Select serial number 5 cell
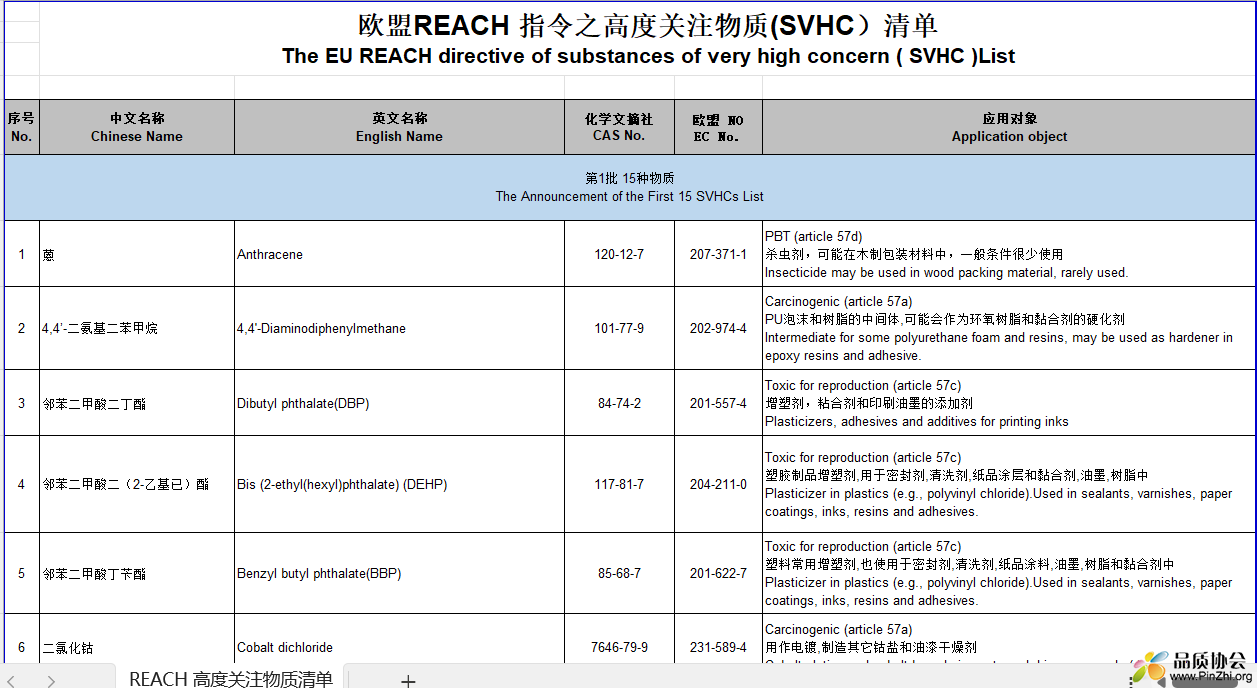Screen dimensions: 1257x688 pyautogui.click(x=22, y=573)
